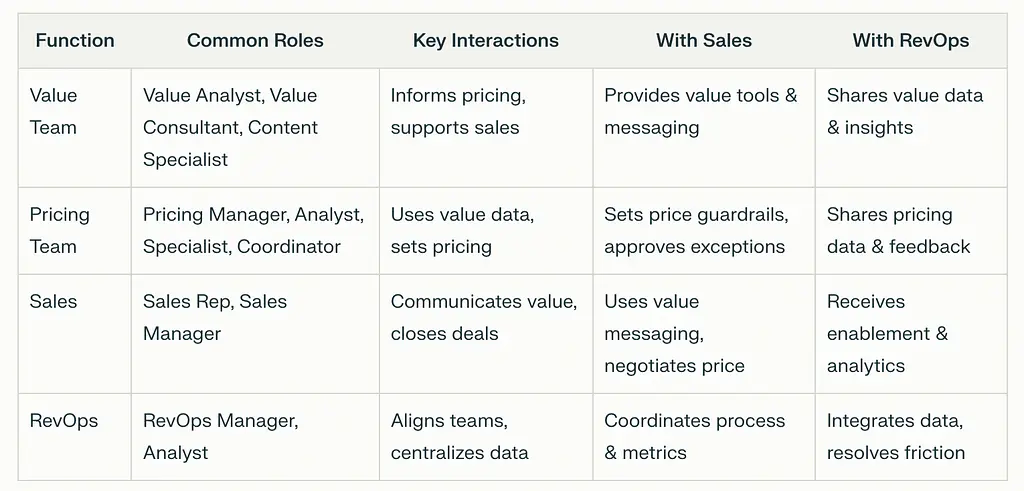
Task: Click the Pricing Manager roles cell
Action: pos(253,230)
